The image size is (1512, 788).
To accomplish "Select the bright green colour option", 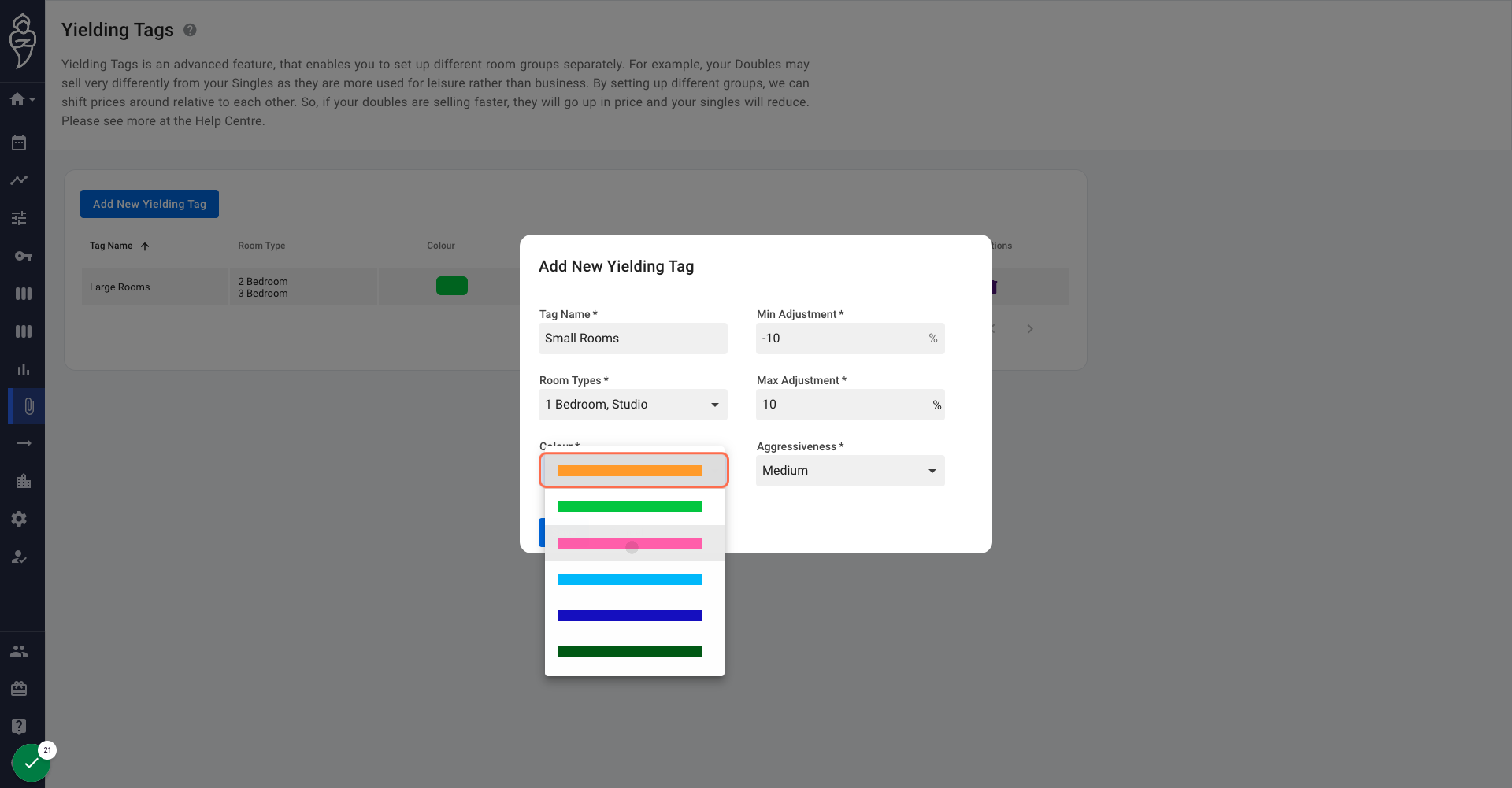I will pos(634,507).
